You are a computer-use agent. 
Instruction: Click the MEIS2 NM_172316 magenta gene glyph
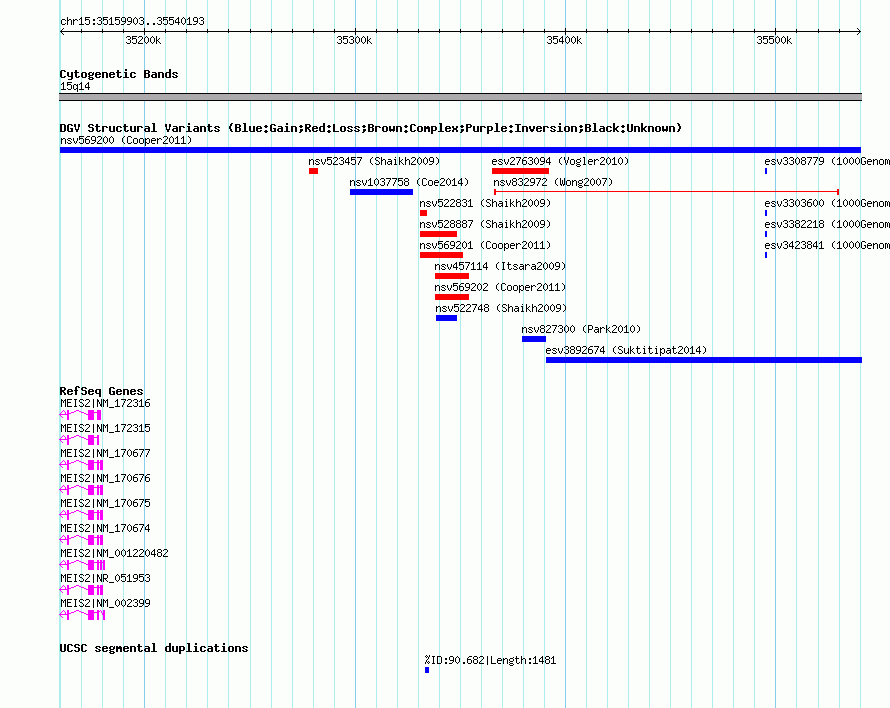[80, 415]
